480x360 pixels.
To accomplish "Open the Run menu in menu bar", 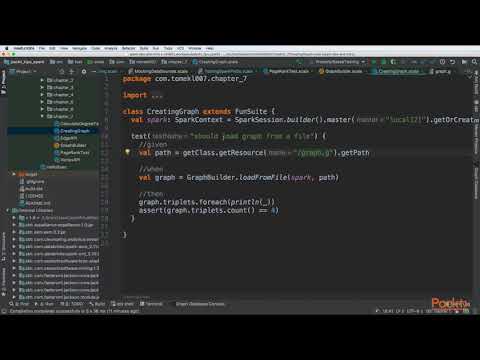I will pyautogui.click(x=156, y=48).
